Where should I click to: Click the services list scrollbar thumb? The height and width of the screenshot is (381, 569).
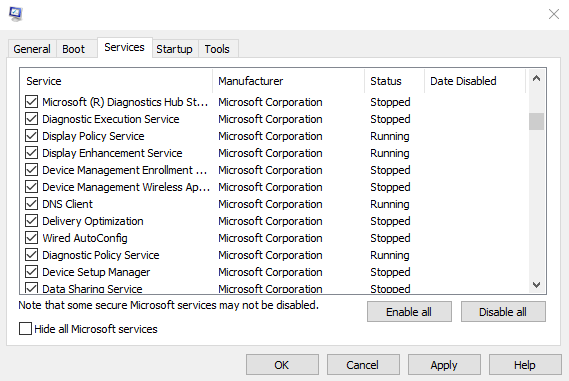(536, 121)
